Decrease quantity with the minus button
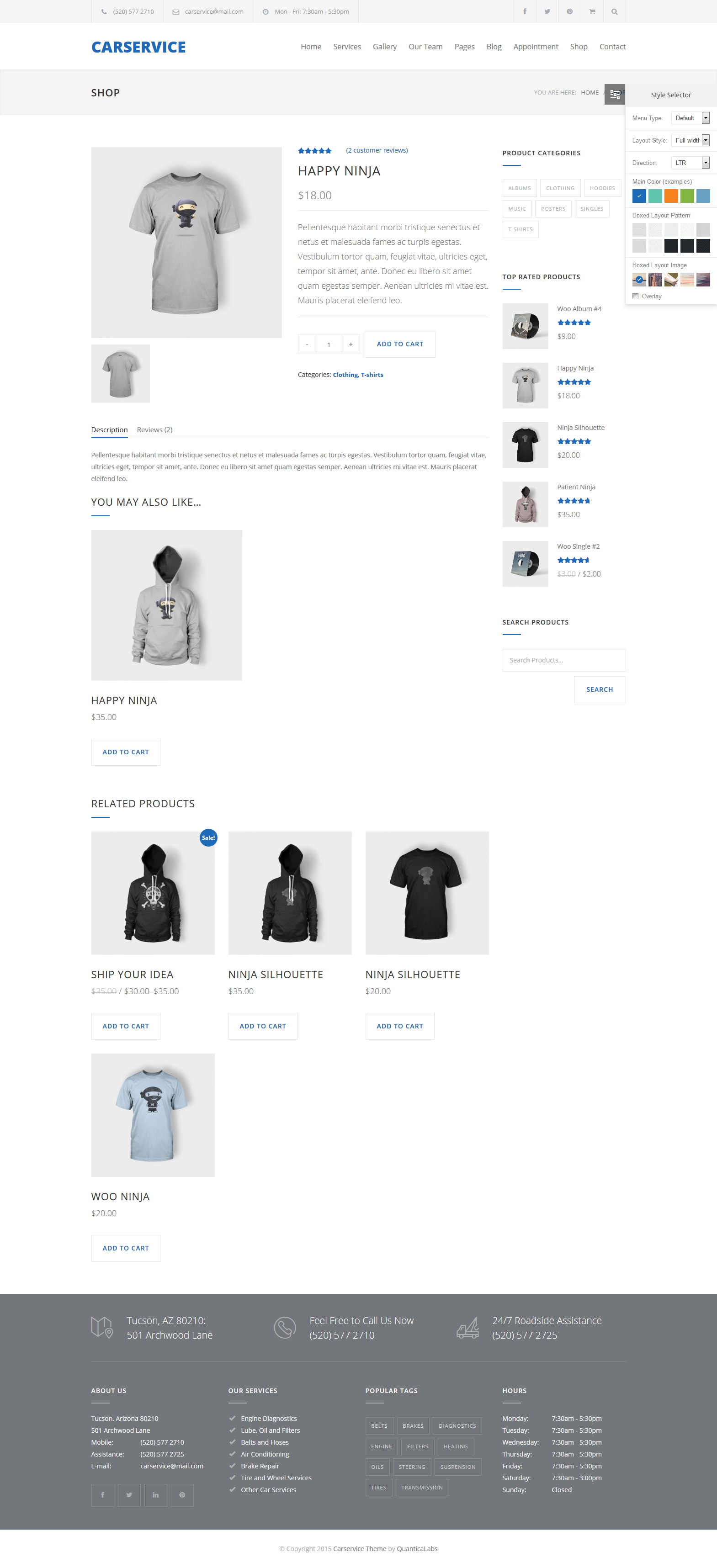This screenshot has width=717, height=1568. [307, 344]
